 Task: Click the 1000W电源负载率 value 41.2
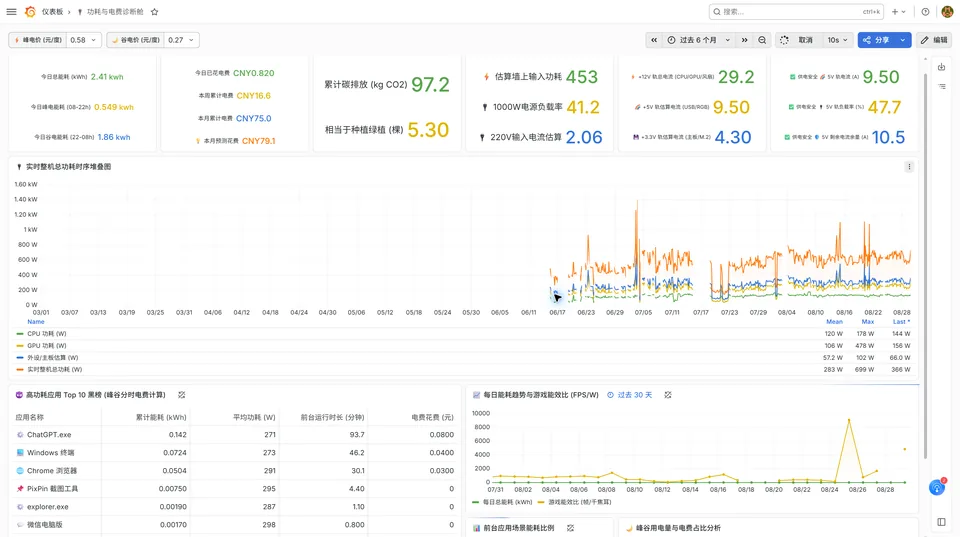click(x=583, y=107)
